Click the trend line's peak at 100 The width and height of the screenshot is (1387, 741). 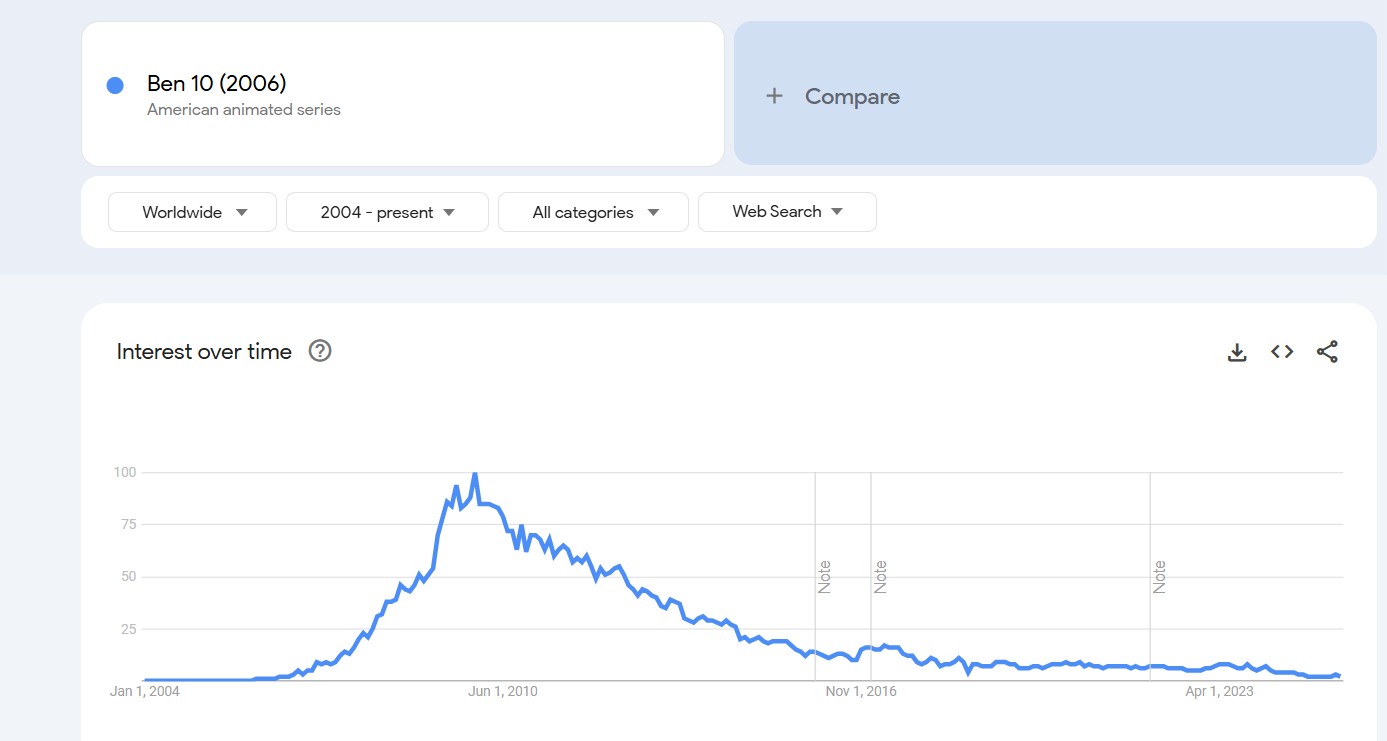pyautogui.click(x=474, y=474)
